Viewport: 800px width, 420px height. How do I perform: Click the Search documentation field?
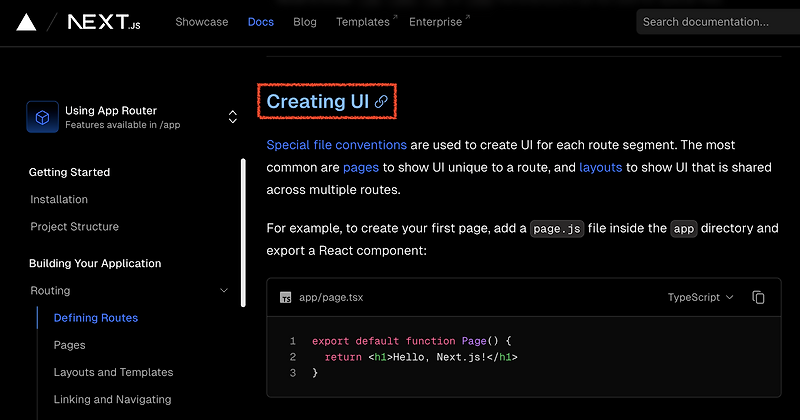click(x=718, y=22)
